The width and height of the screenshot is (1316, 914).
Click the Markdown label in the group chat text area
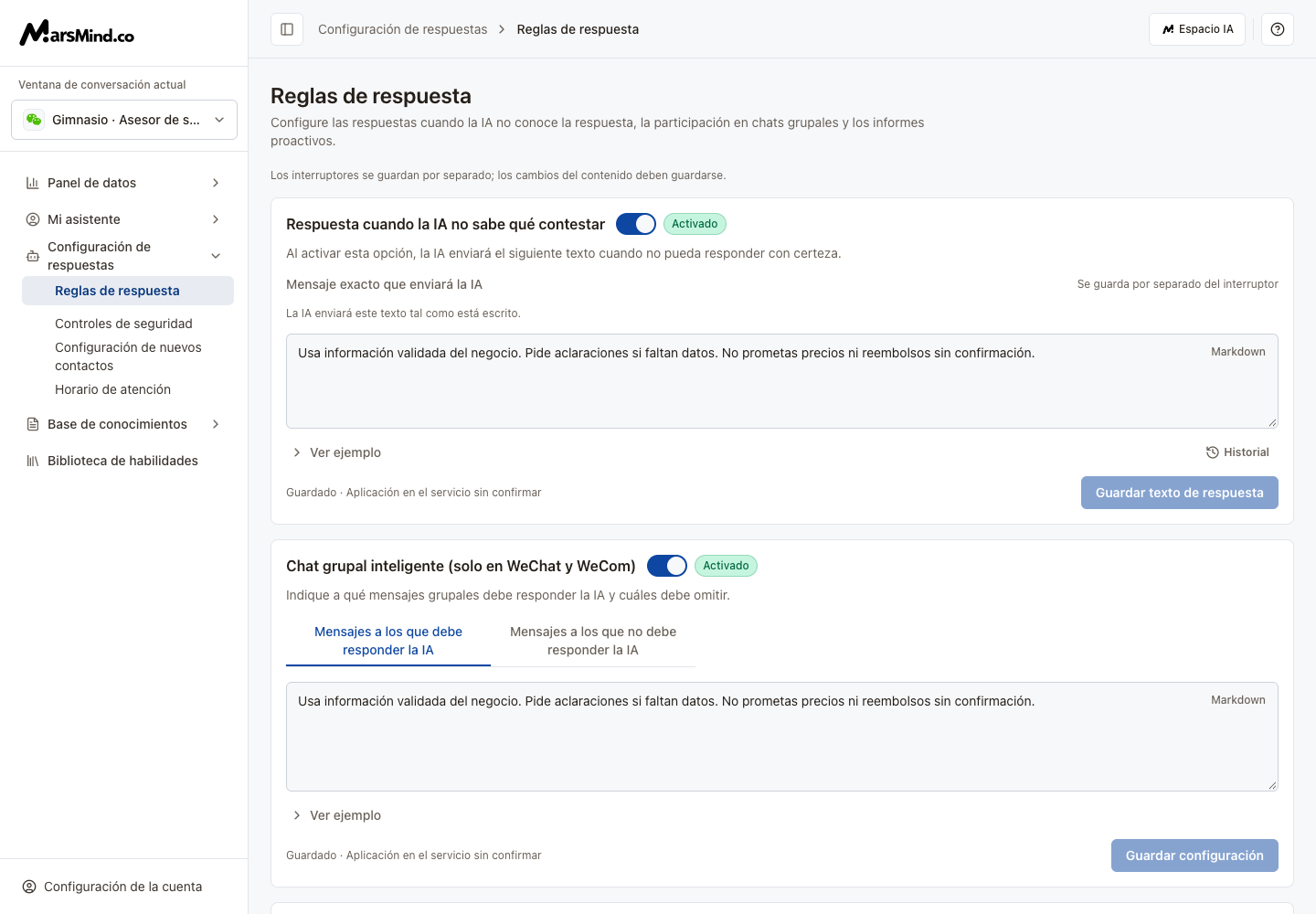point(1238,700)
